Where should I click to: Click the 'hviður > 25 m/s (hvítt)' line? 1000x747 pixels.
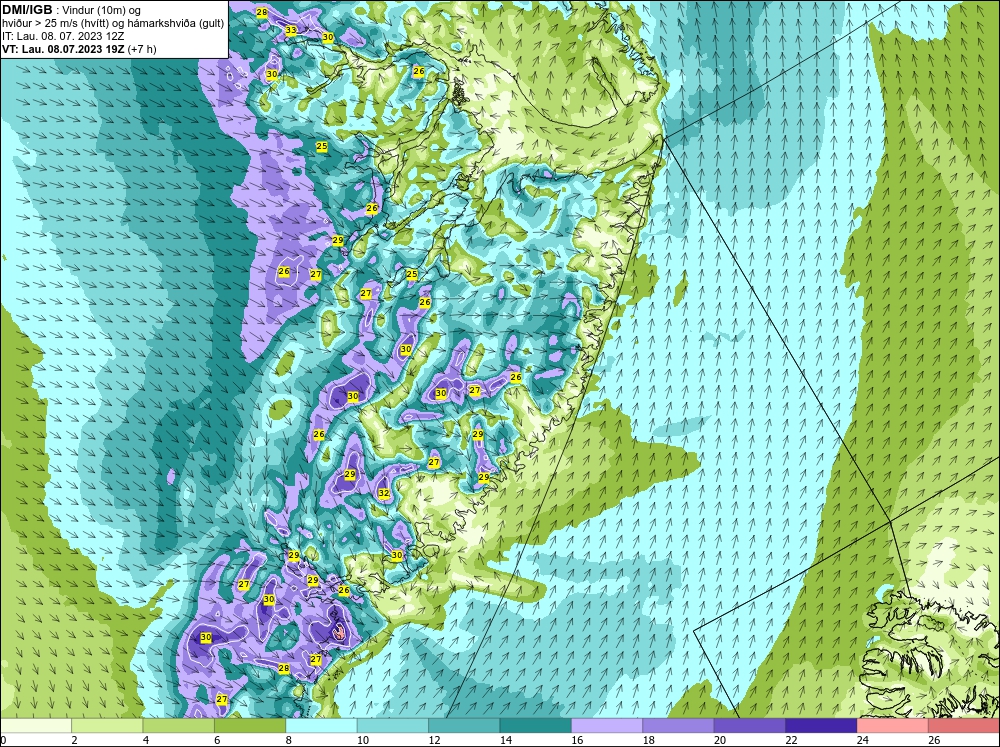point(53,24)
